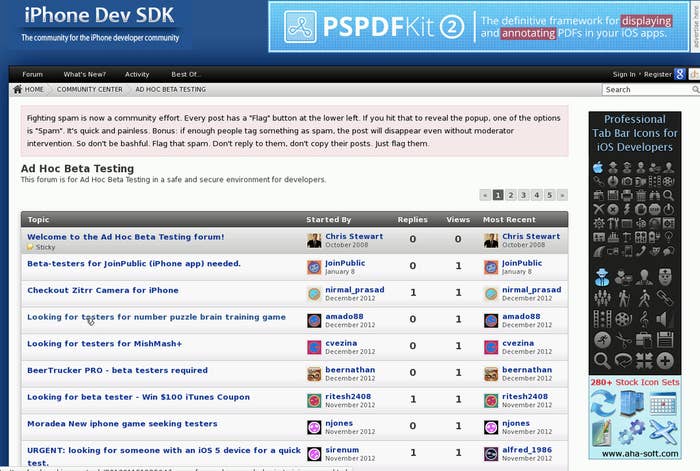Click in the Search field
This screenshot has height=471, width=700.
point(646,90)
